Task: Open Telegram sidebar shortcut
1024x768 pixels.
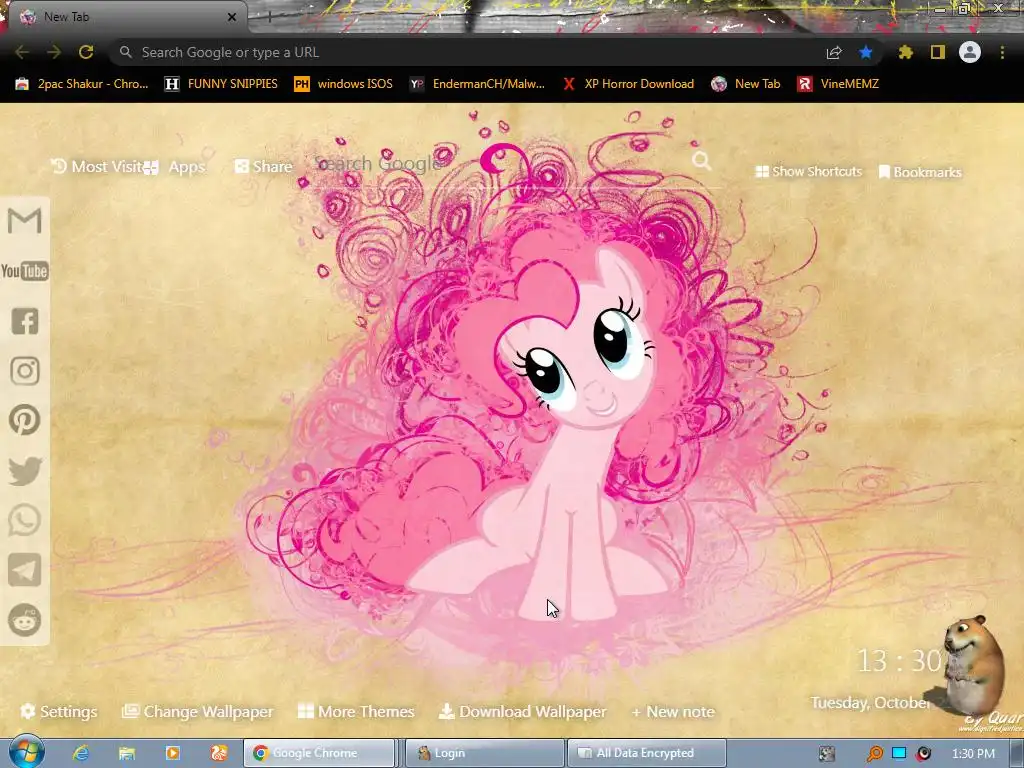Action: click(x=25, y=570)
